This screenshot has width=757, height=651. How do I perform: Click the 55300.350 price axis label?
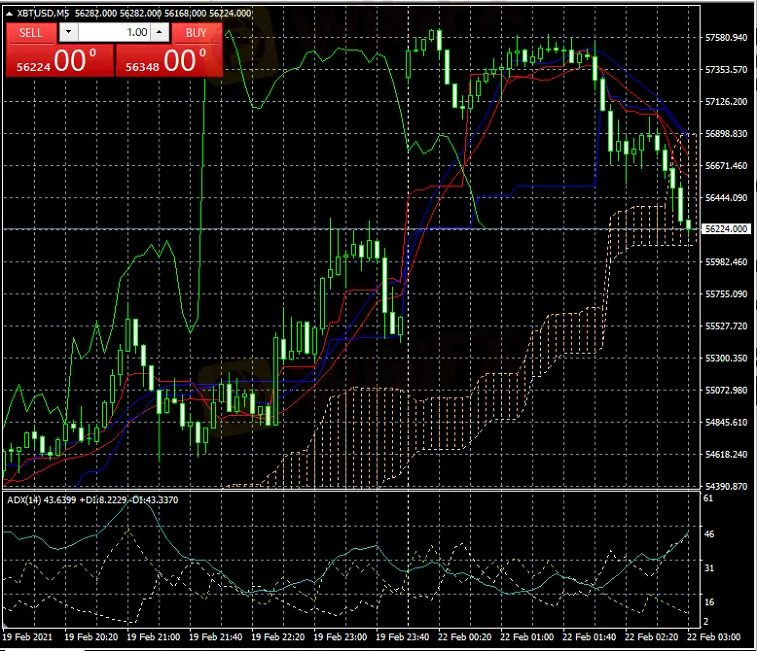[x=727, y=358]
